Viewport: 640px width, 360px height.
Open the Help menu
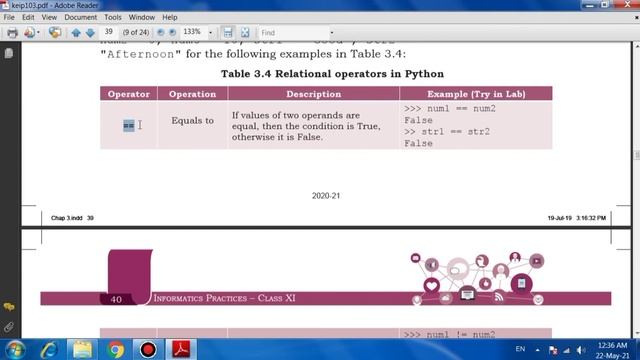coord(170,17)
